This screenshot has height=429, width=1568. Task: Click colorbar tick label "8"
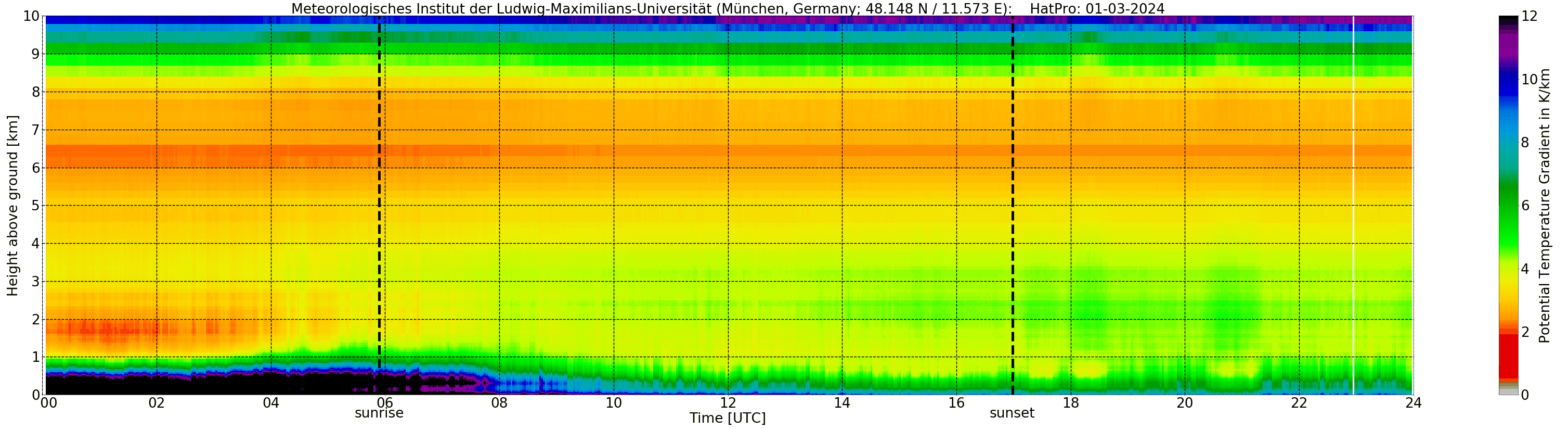coord(1525,143)
